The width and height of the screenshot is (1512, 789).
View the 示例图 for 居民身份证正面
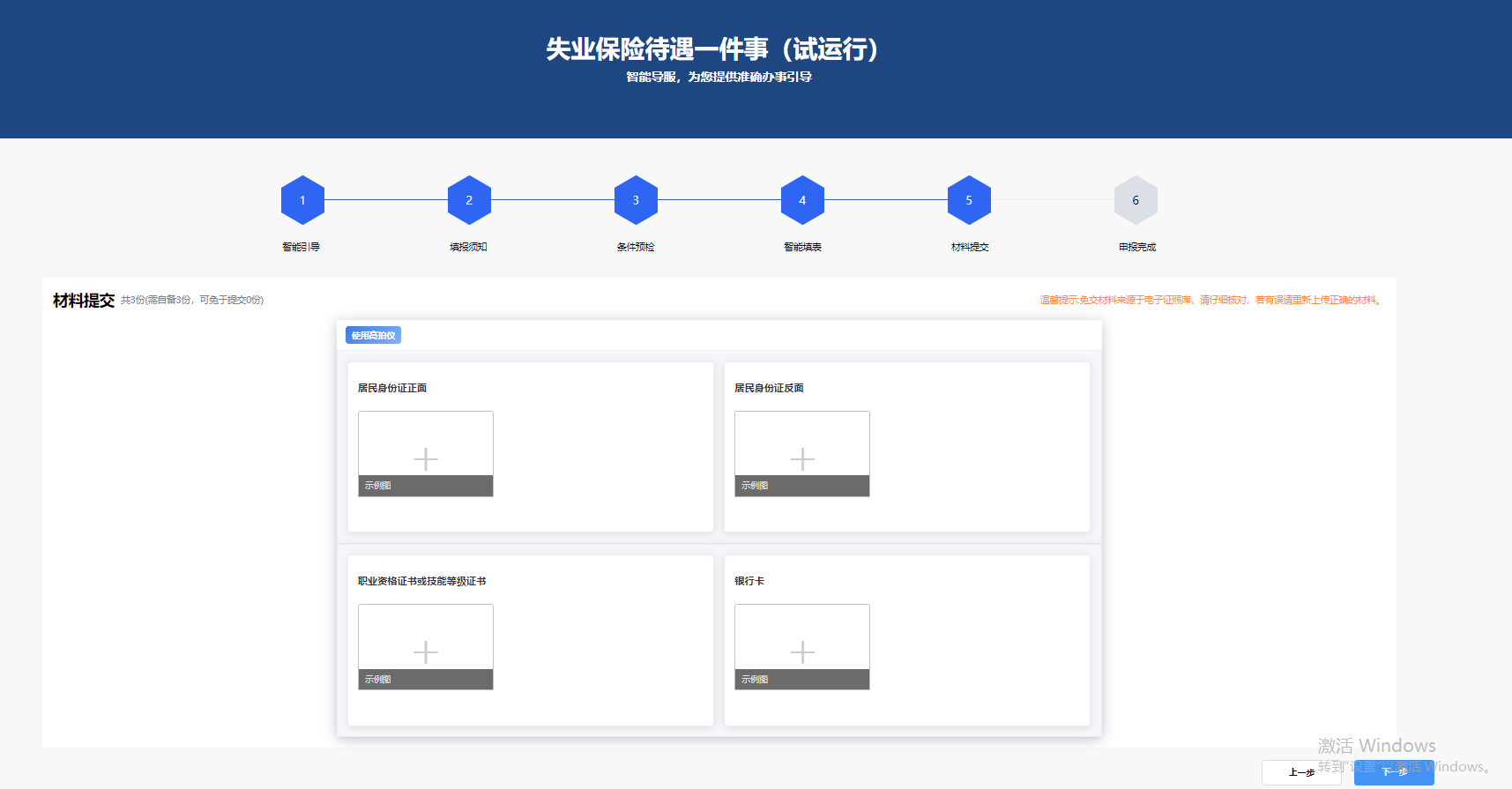[426, 486]
